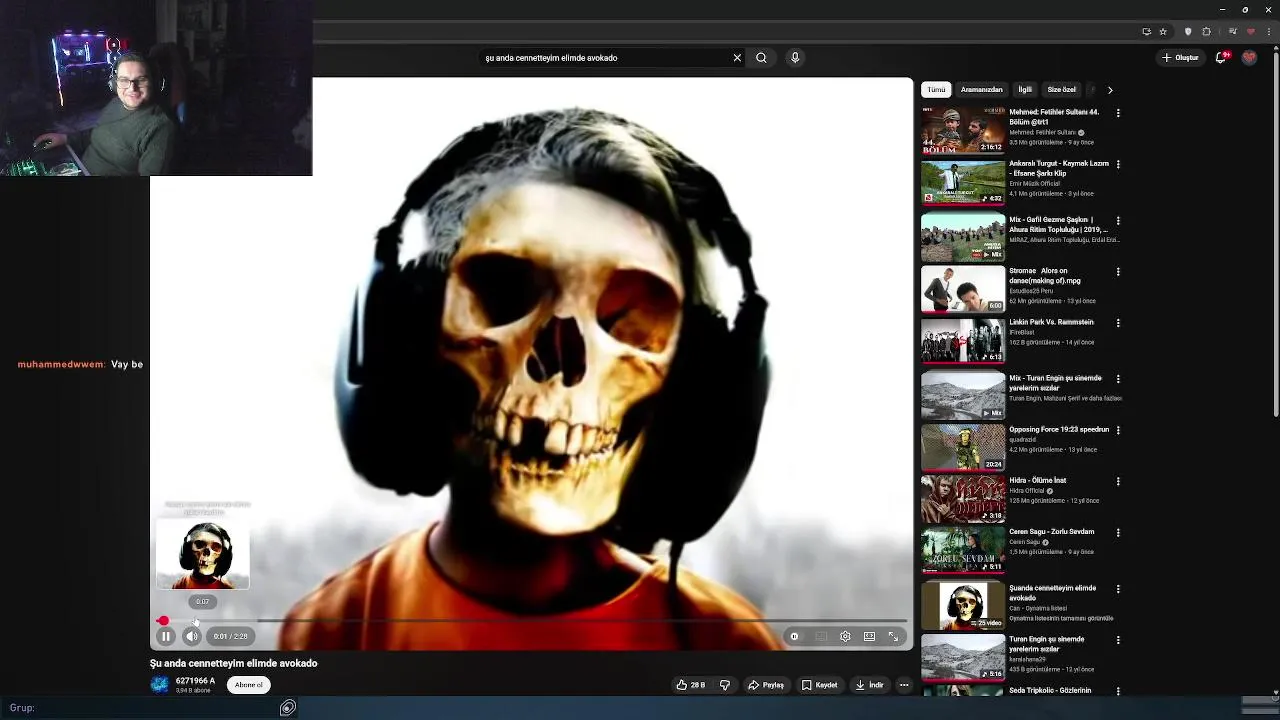Open Mix - Turan Engin şu sinemde thumbnail
This screenshot has height=720, width=1280.
963,396
